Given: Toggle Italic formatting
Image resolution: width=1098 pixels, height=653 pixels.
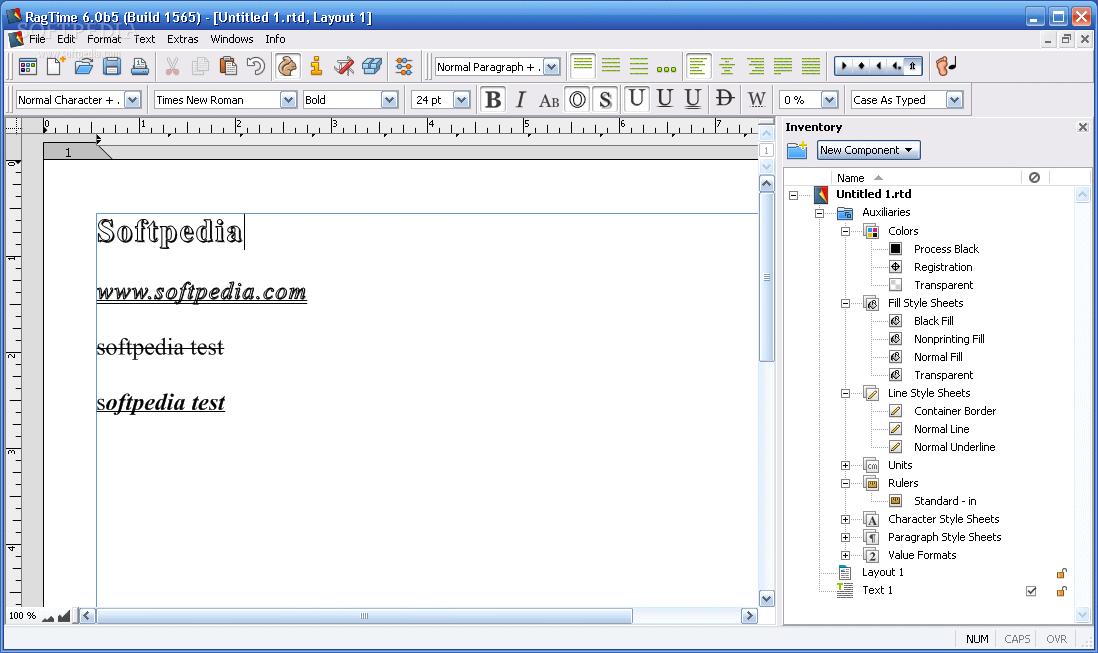Looking at the screenshot, I should pos(520,99).
